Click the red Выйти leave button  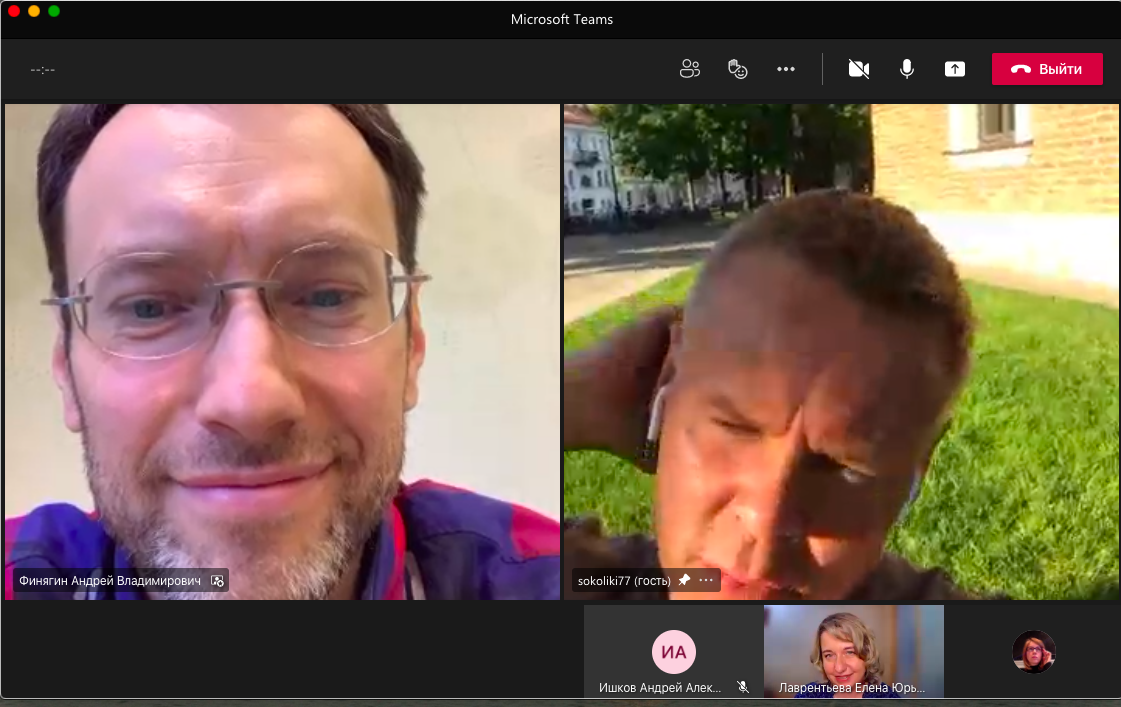1047,69
